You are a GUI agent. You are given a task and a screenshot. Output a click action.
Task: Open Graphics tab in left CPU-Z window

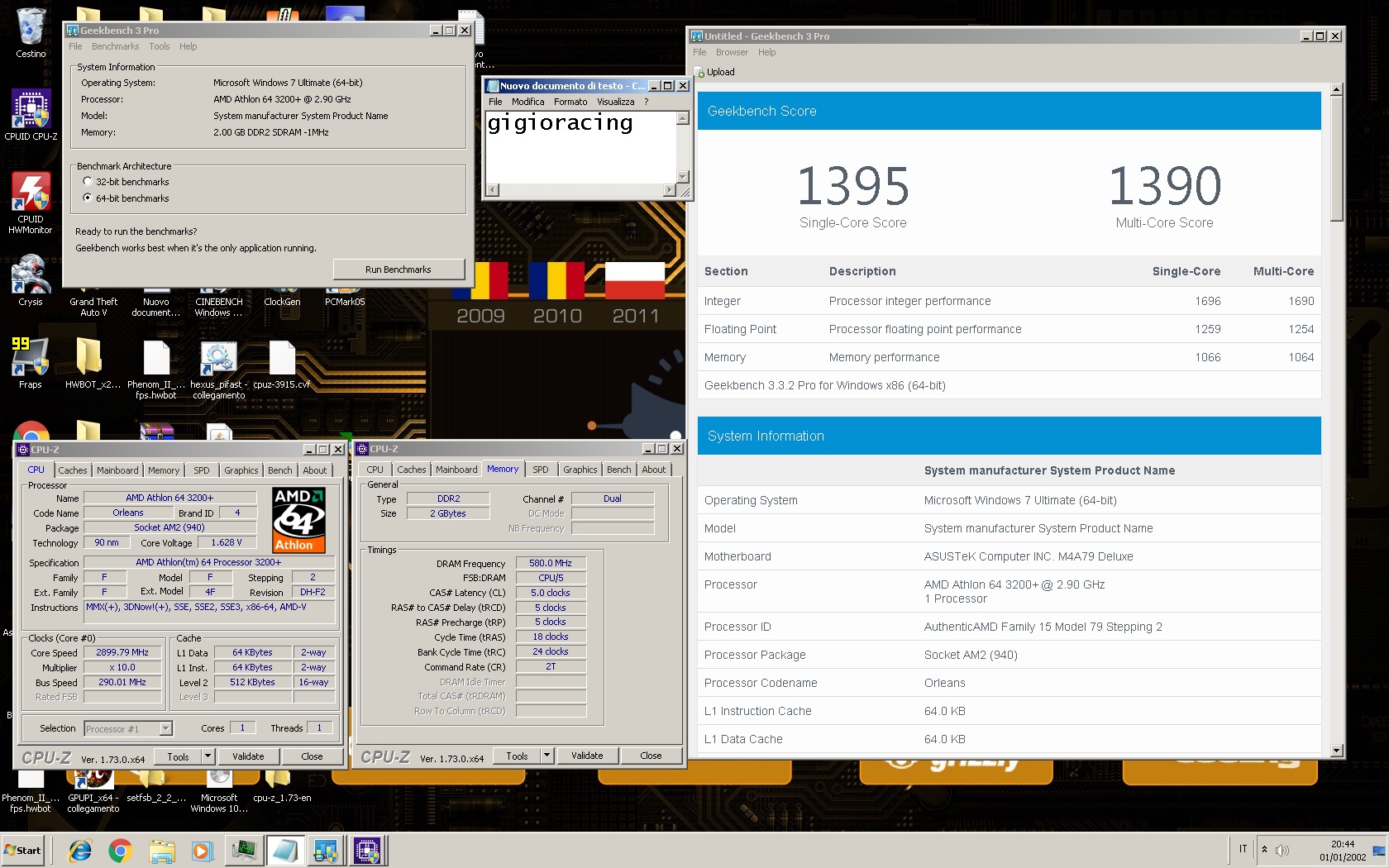click(241, 470)
